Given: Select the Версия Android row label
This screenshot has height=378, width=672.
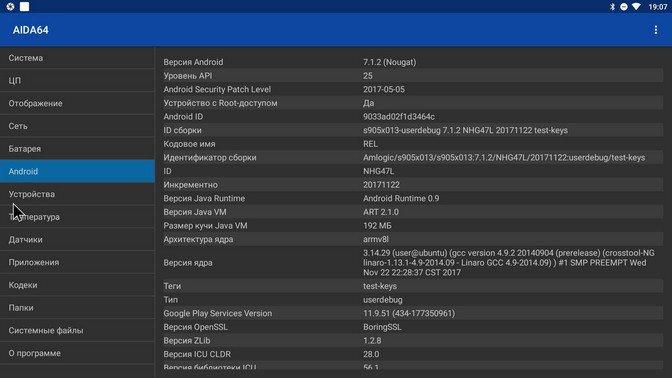Looking at the screenshot, I should [x=193, y=62].
